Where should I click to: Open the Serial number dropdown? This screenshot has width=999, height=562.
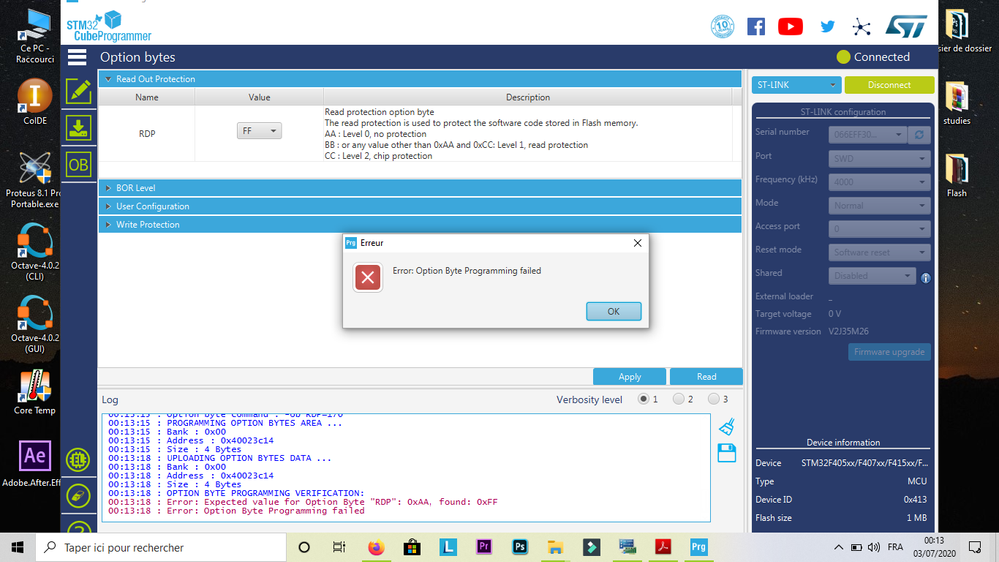pos(868,134)
